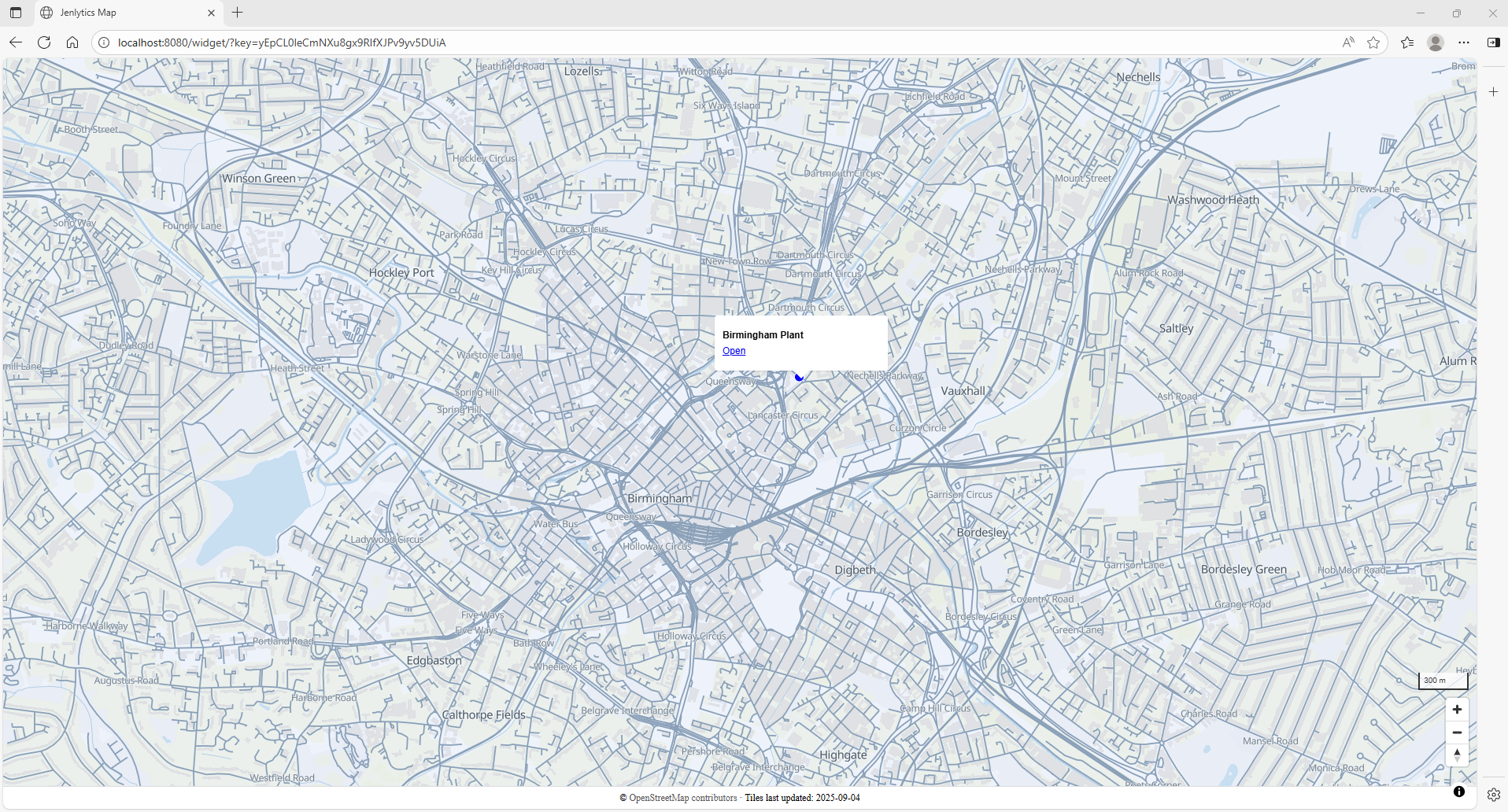Add a sidebar app with plus icon

point(1493,92)
